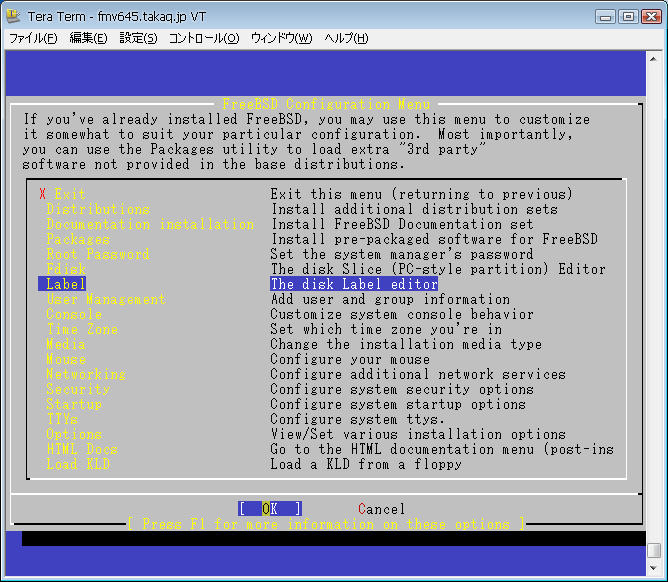668x582 pixels.
Task: Click 'The disk Label editor' description
Action: (354, 284)
